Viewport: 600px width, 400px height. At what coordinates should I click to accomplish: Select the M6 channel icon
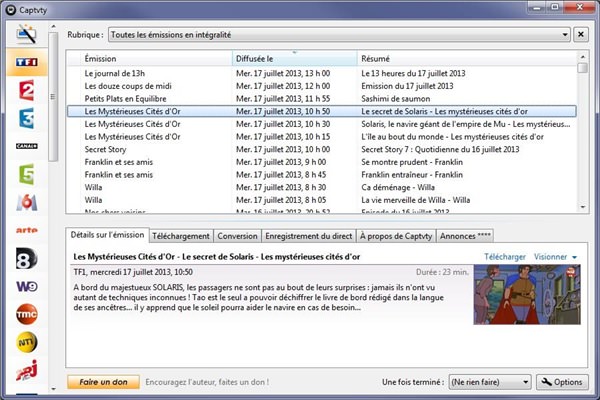[26, 202]
